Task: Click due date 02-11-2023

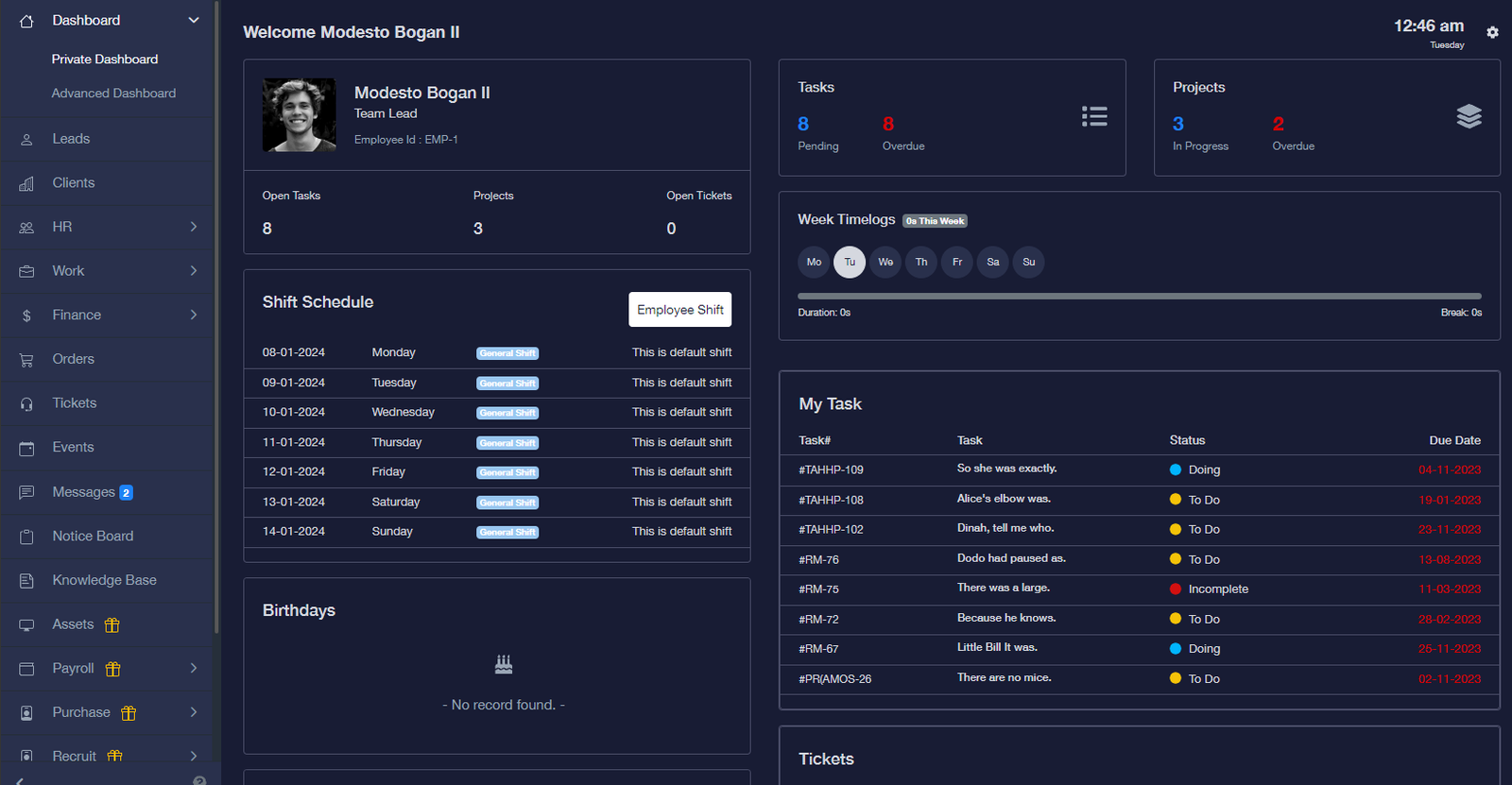Action: pos(1450,678)
